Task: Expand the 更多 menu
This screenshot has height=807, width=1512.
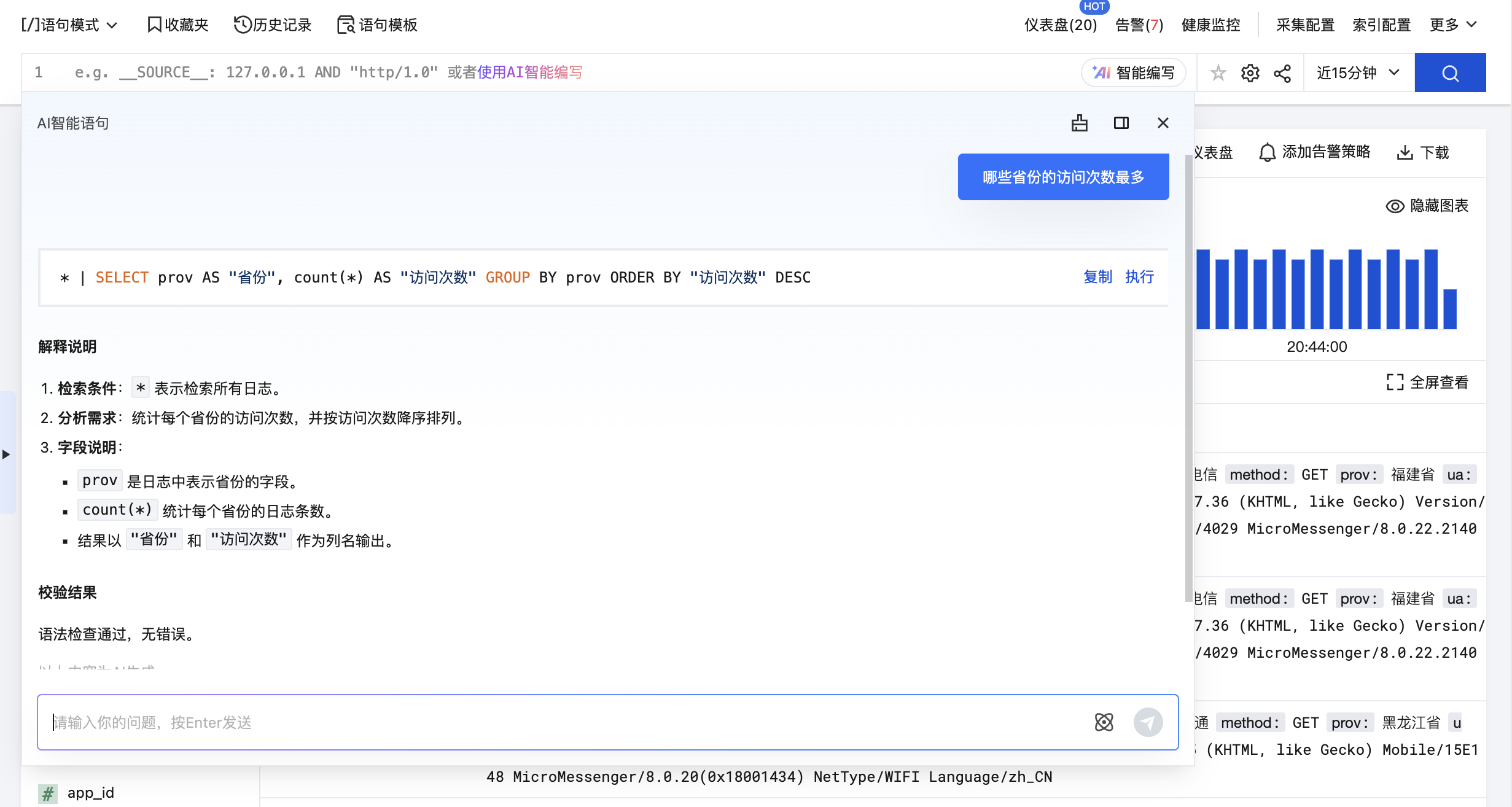Action: (1452, 25)
